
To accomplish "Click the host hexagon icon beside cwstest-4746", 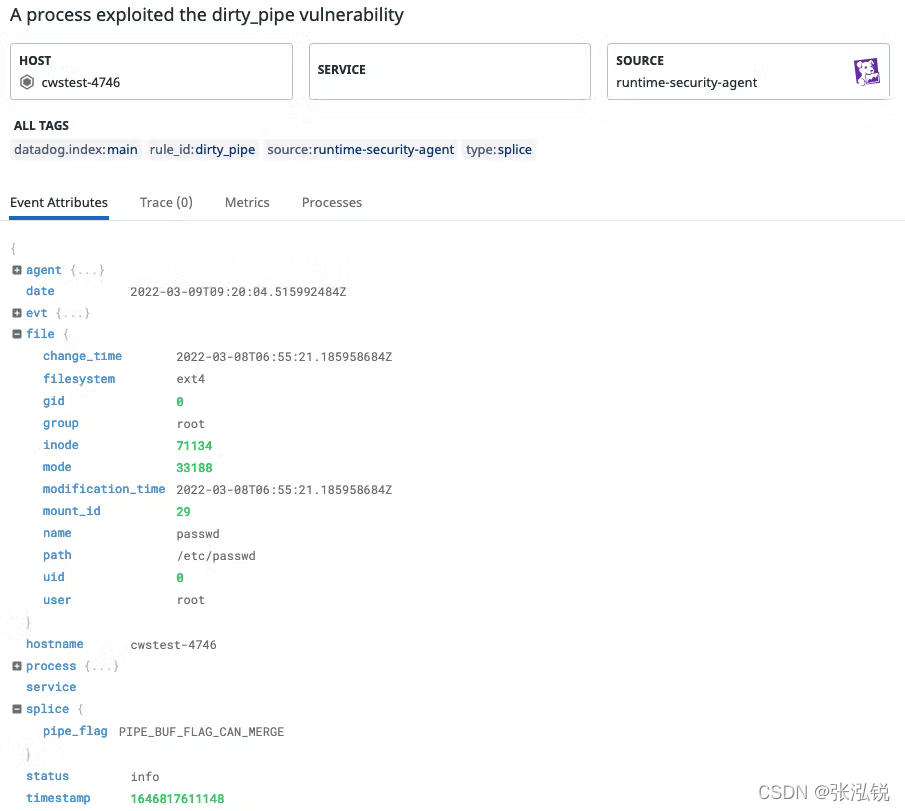I will click(27, 82).
